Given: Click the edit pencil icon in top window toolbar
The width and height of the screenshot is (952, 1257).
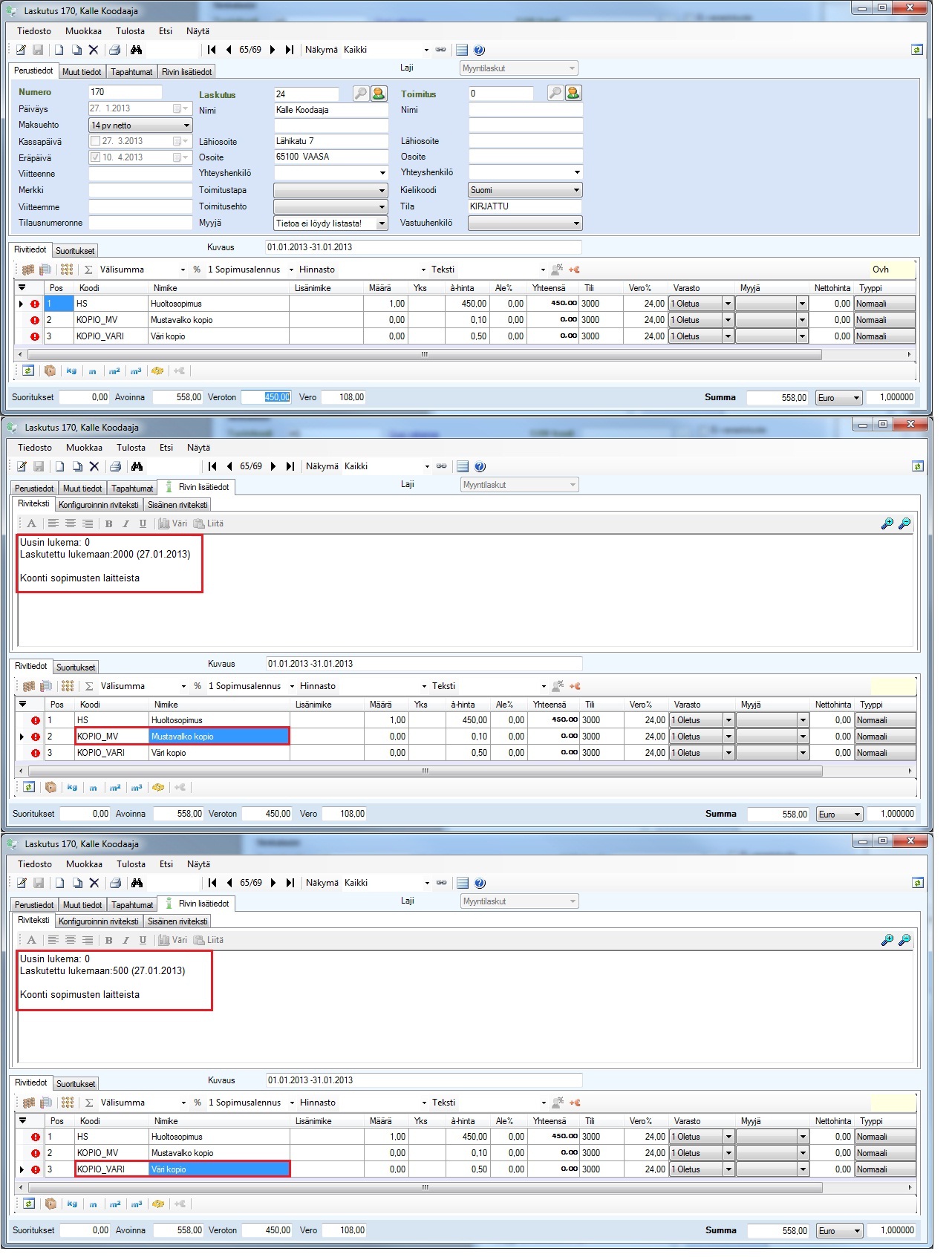Looking at the screenshot, I should (21, 50).
